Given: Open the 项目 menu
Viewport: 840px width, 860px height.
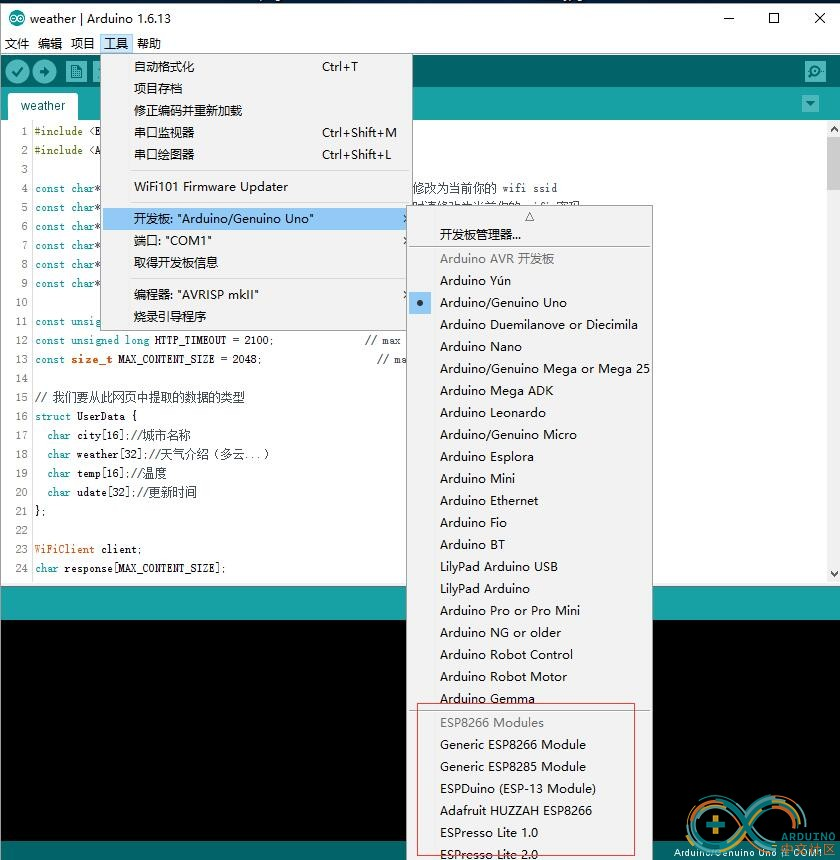Looking at the screenshot, I should click(x=83, y=43).
